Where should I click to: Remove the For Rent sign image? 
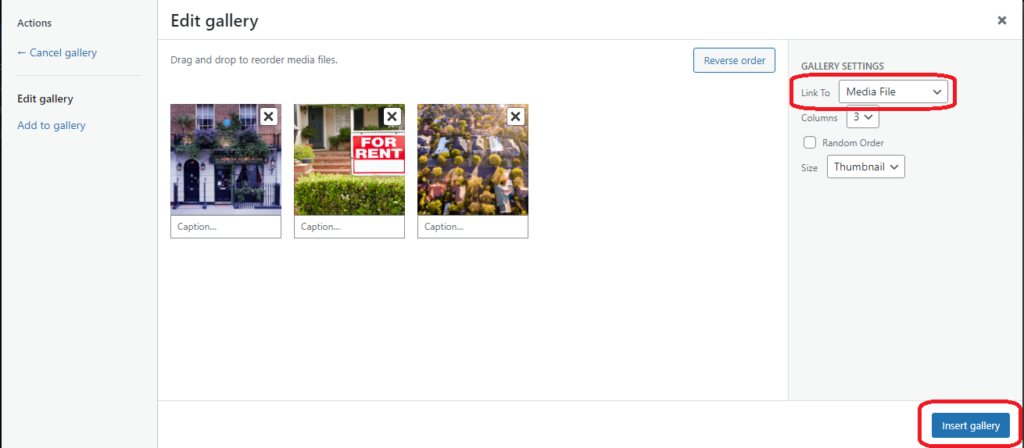coord(392,116)
